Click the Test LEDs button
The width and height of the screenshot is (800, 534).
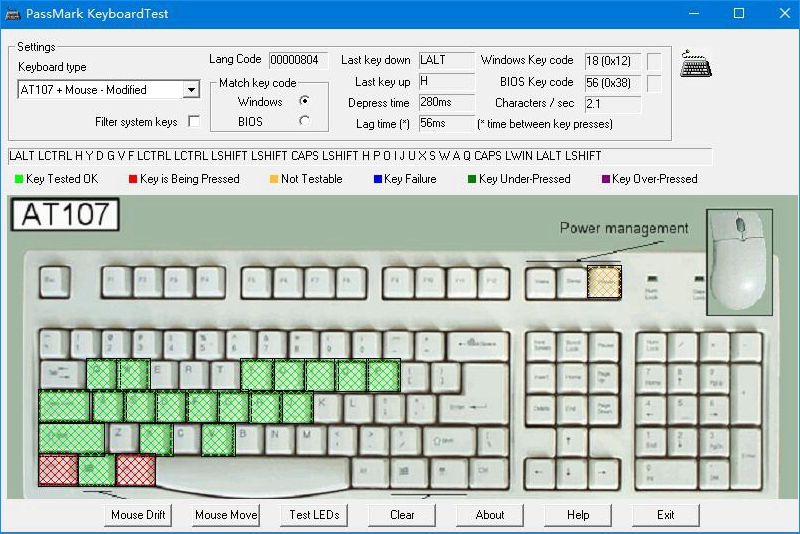(x=314, y=515)
